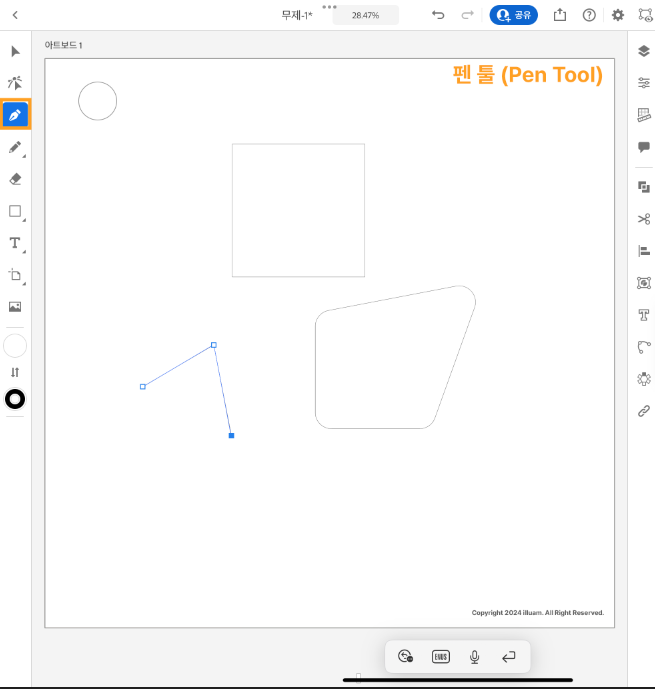Tap the keyboard icon in floating bar
The height and width of the screenshot is (689, 655).
(x=441, y=656)
